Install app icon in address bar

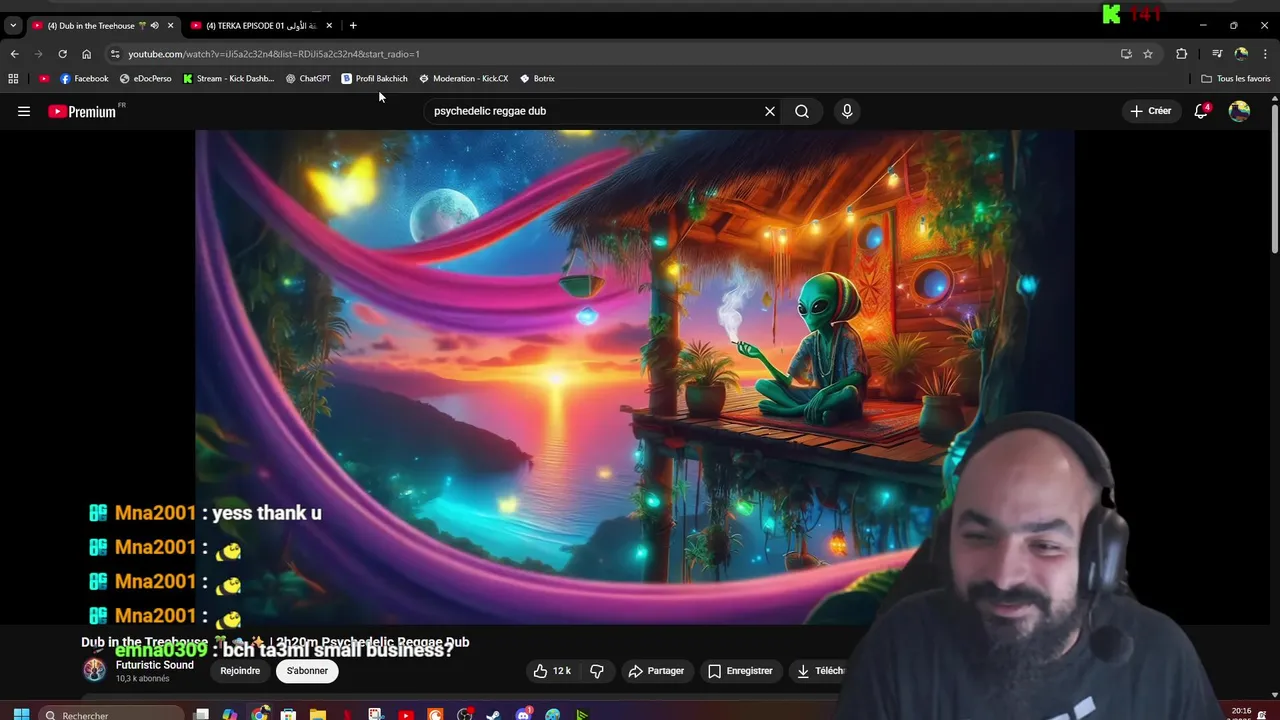tap(1126, 54)
